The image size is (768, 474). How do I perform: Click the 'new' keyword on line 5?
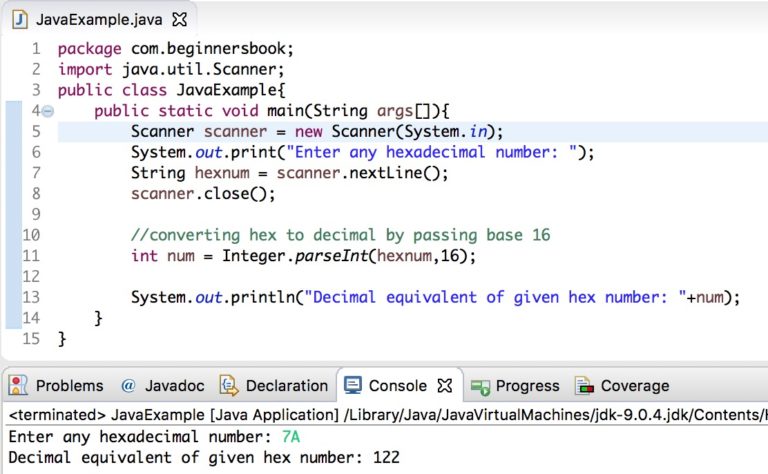[309, 132]
